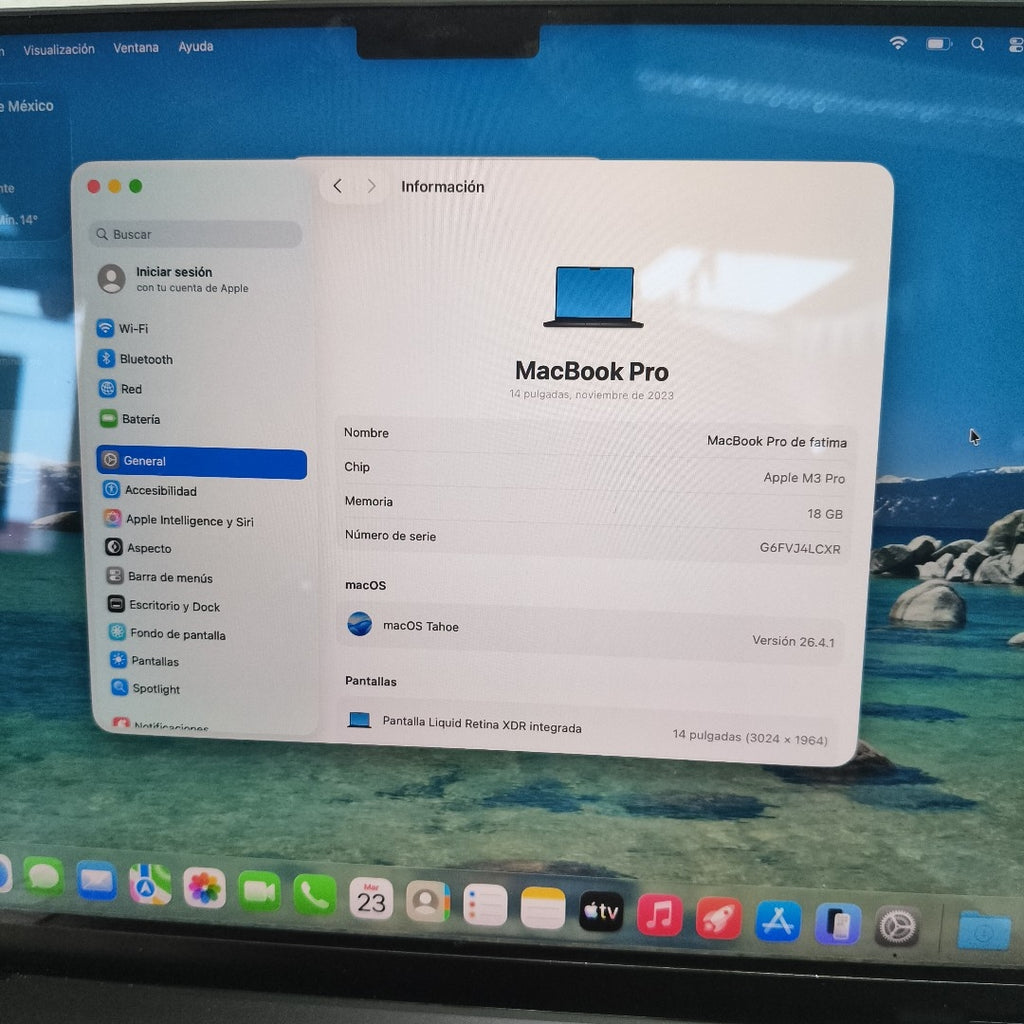Open System Settings gear in Dock
Screen dimensions: 1024x1024
(897, 927)
